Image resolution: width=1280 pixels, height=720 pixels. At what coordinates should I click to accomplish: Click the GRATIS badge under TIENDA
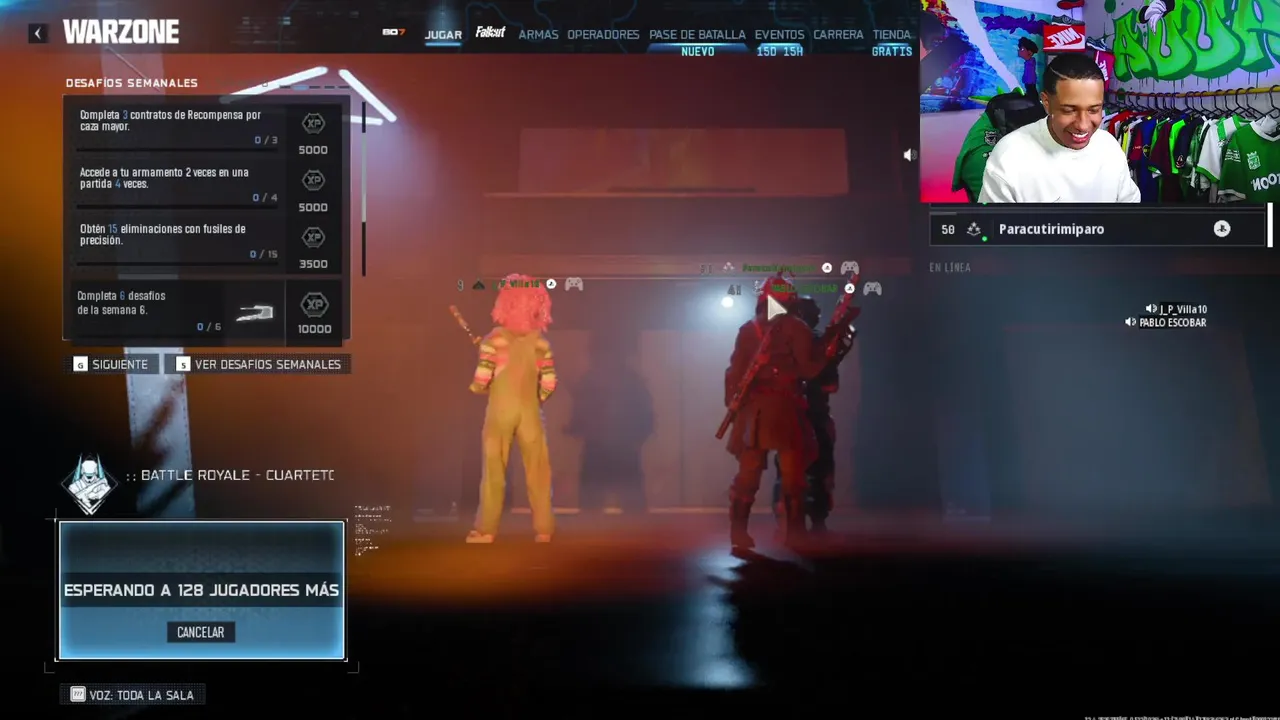[x=892, y=52]
